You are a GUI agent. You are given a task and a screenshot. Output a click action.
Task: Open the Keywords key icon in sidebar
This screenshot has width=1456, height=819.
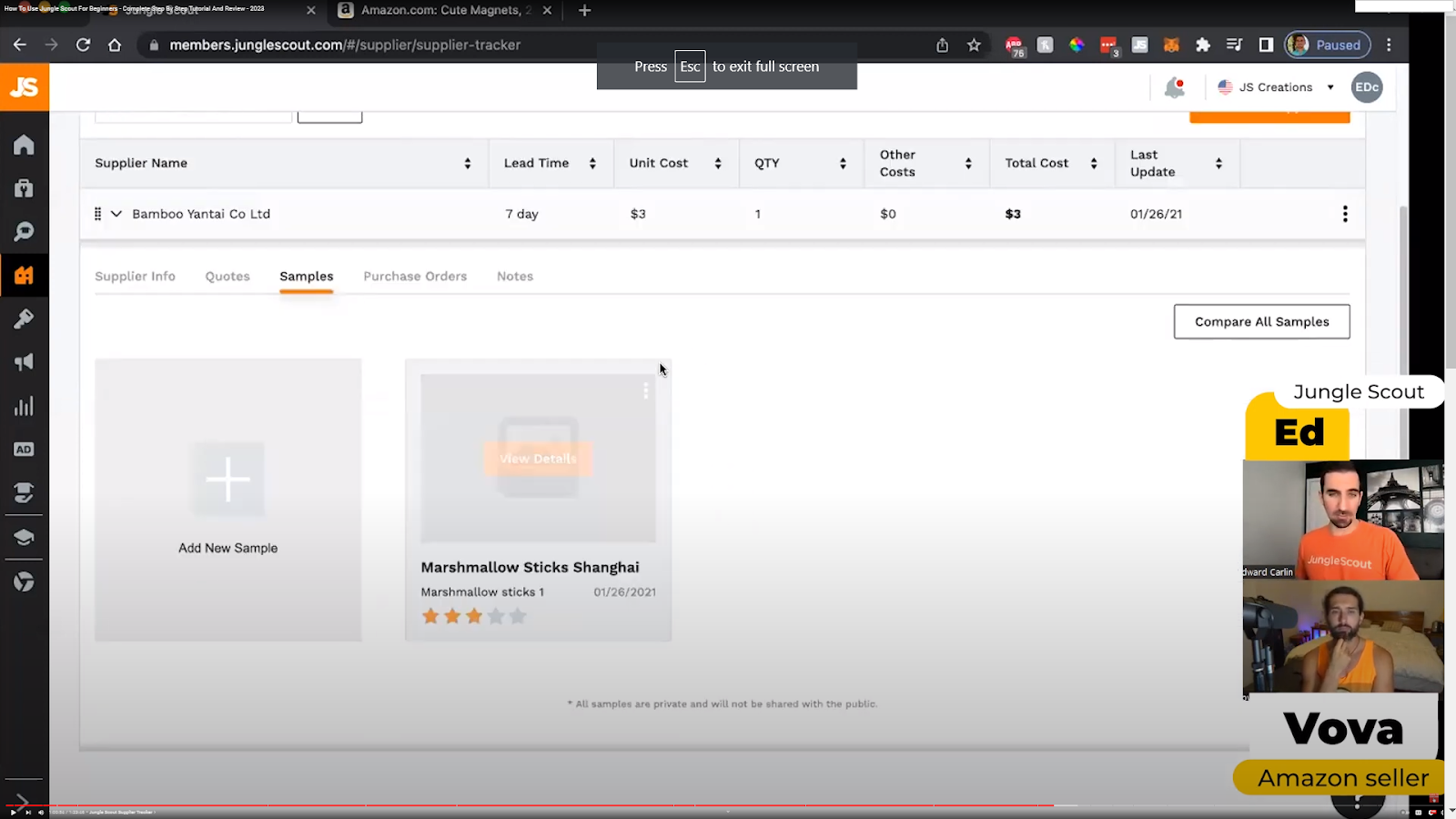(x=25, y=318)
